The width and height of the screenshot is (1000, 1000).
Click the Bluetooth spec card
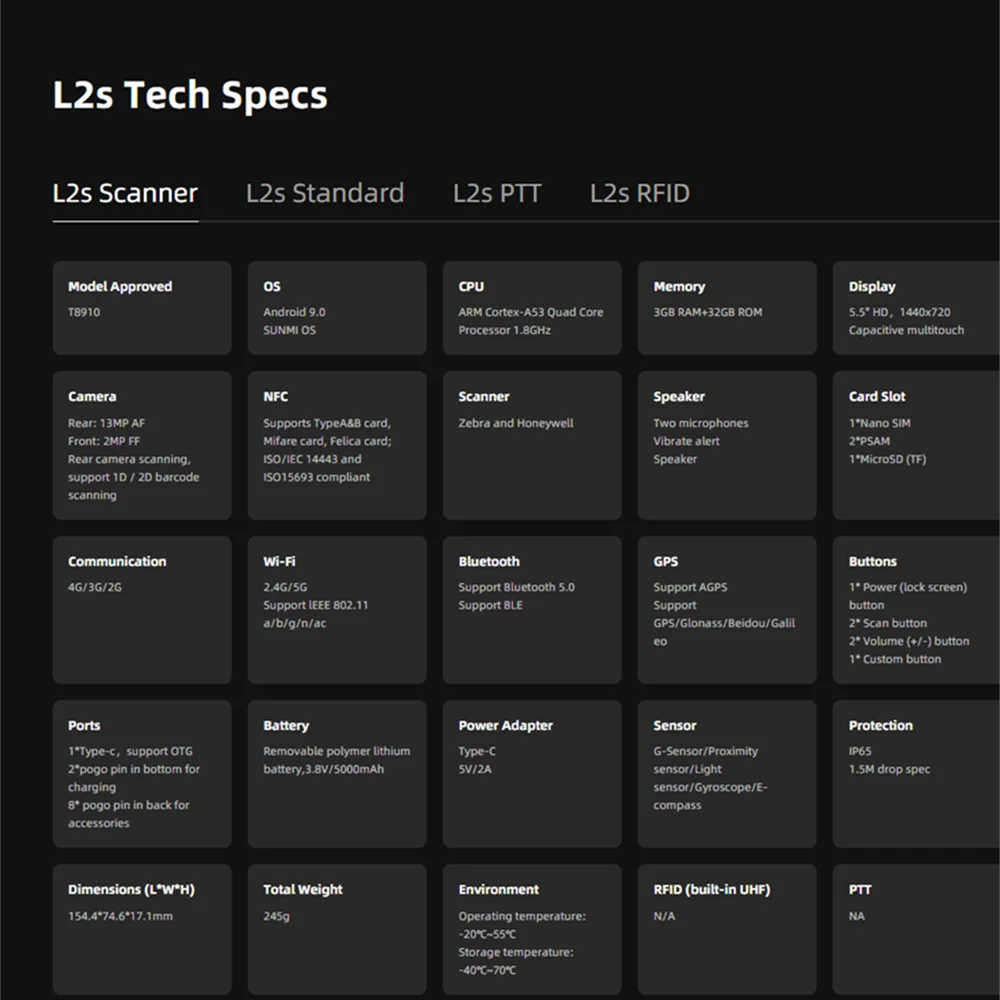click(532, 610)
